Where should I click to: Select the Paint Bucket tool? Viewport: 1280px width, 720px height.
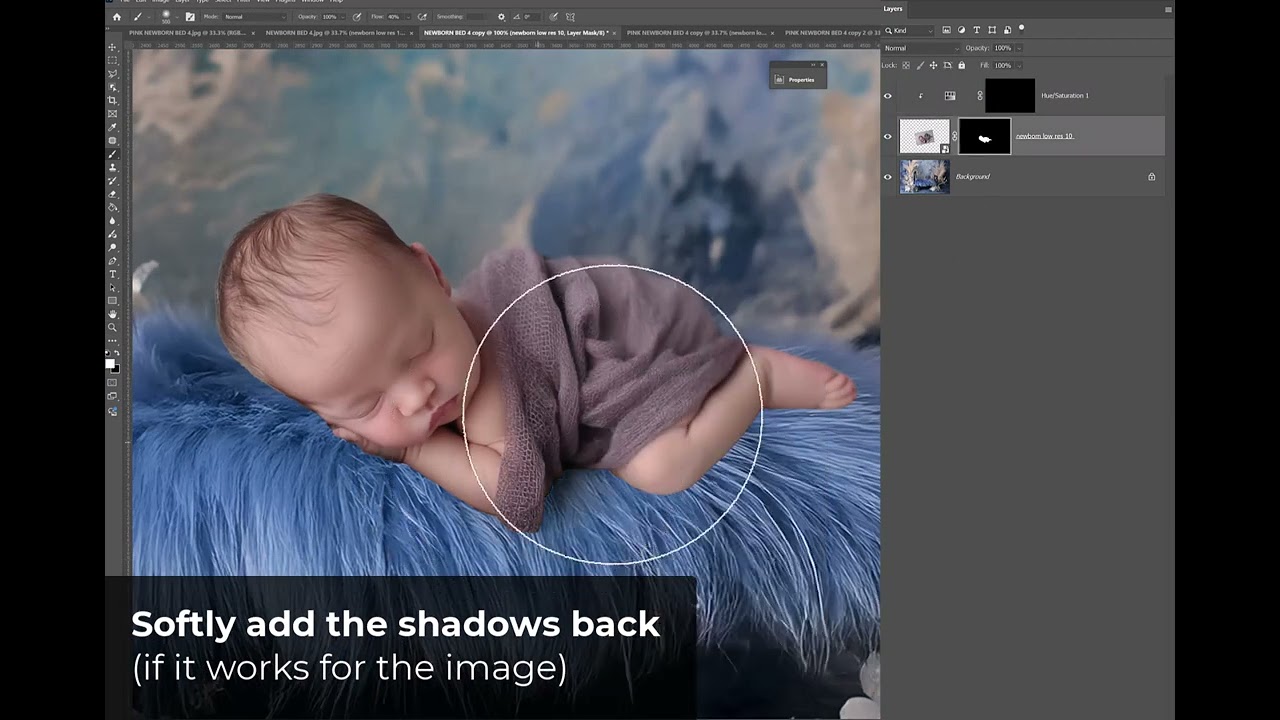click(112, 207)
